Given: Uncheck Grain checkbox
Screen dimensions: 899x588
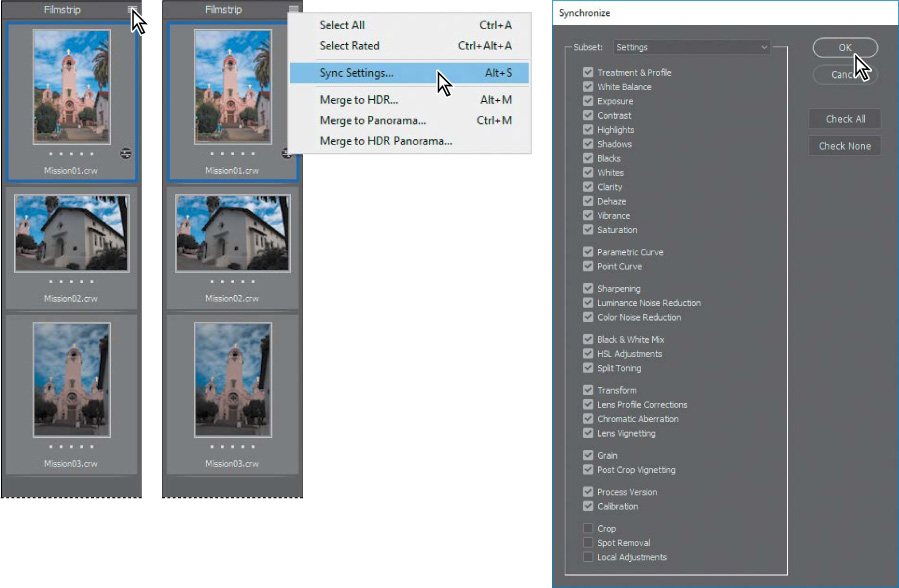Looking at the screenshot, I should point(588,455).
